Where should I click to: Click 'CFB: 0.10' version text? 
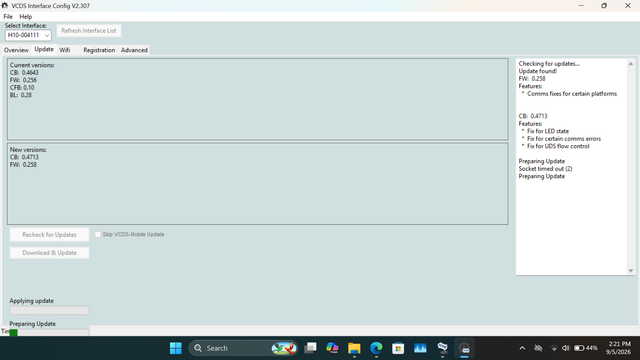tap(22, 88)
